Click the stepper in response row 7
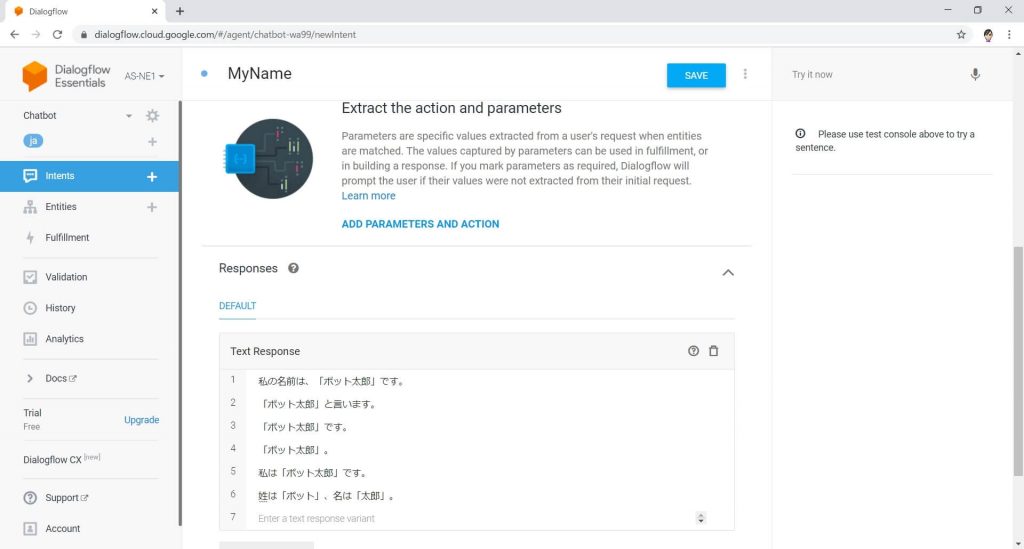Viewport: 1024px width, 549px height. [x=701, y=518]
